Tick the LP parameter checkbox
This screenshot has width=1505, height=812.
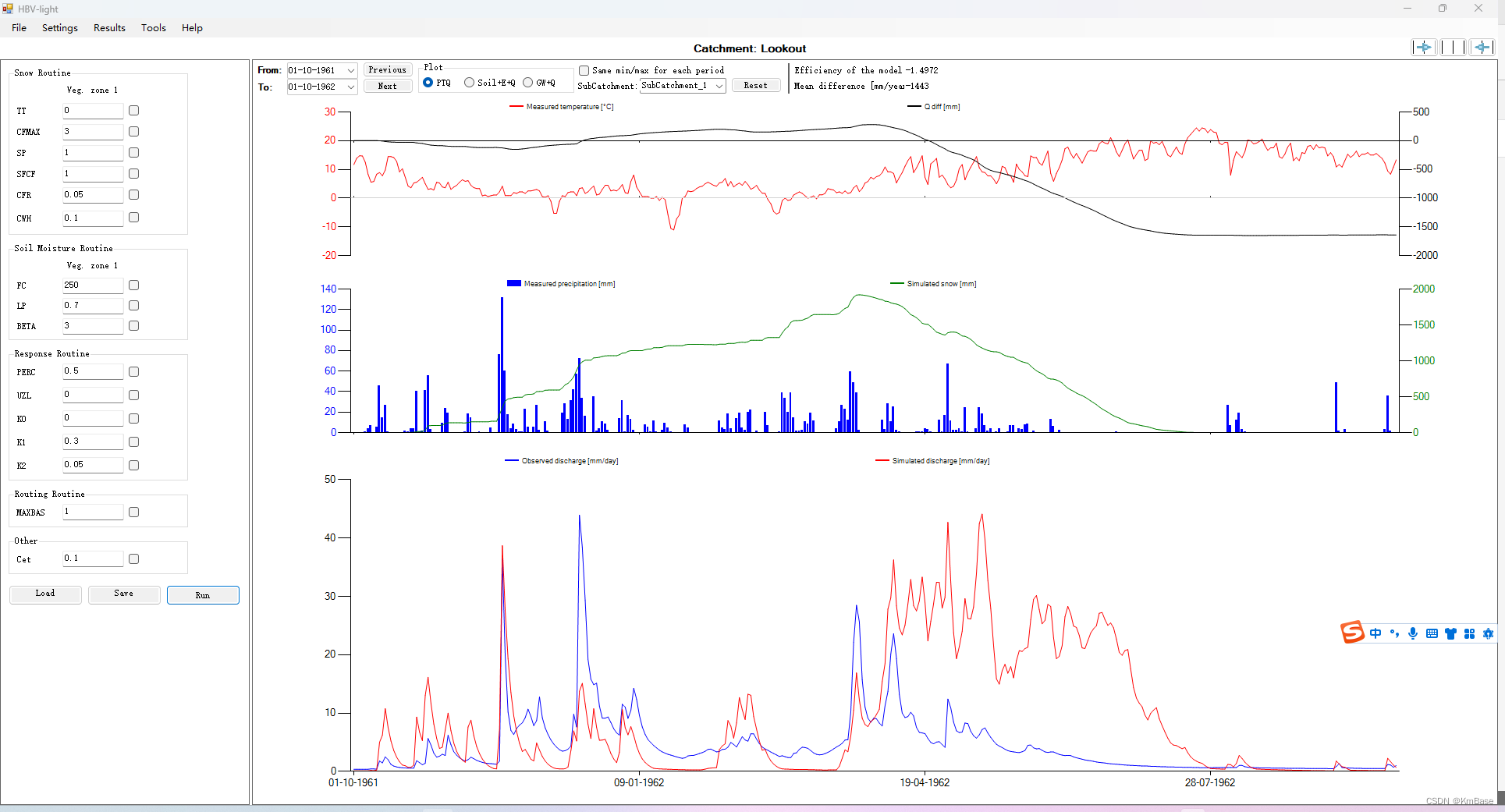pyautogui.click(x=133, y=306)
